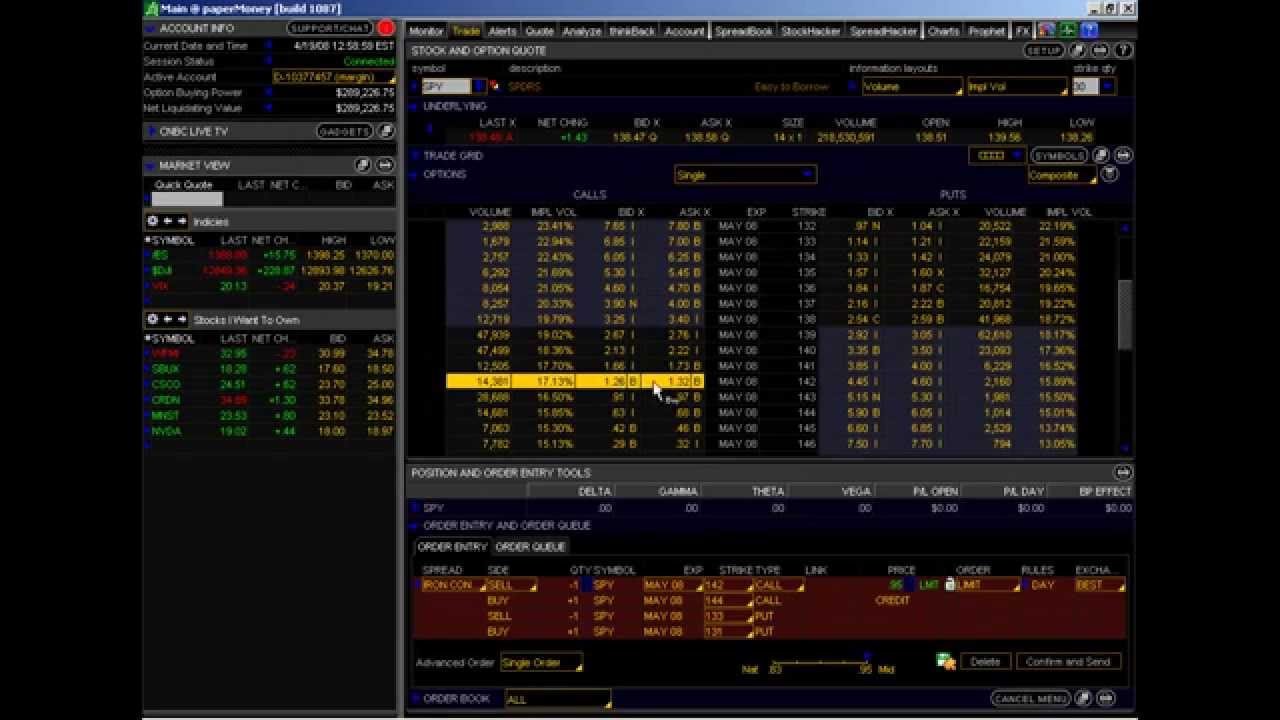Collapse the Options section

click(414, 174)
